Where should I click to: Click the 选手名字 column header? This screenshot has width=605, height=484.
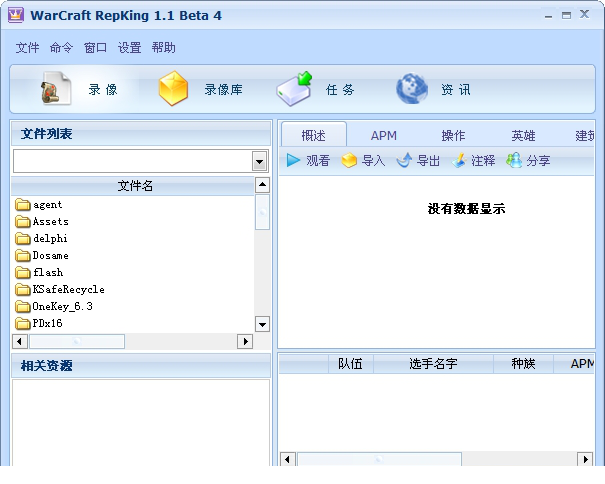433,363
